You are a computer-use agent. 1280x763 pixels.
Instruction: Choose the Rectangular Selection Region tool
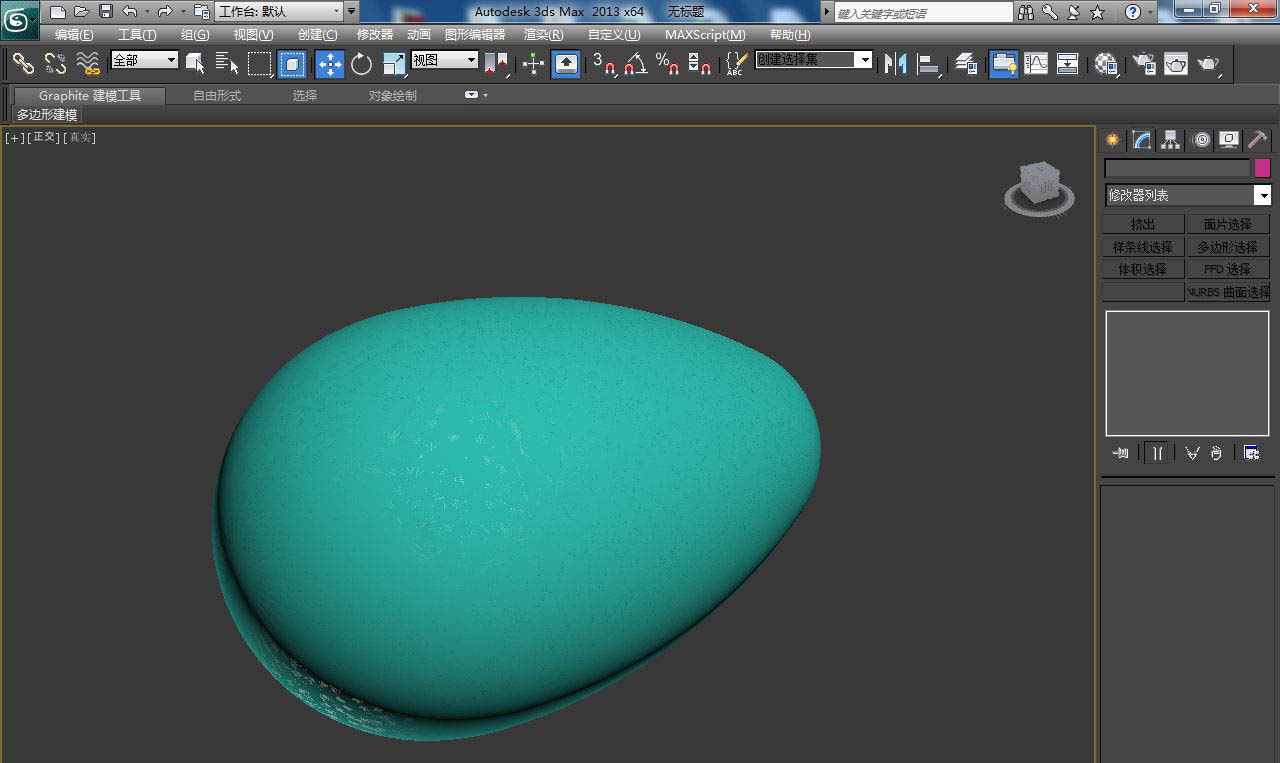point(260,64)
